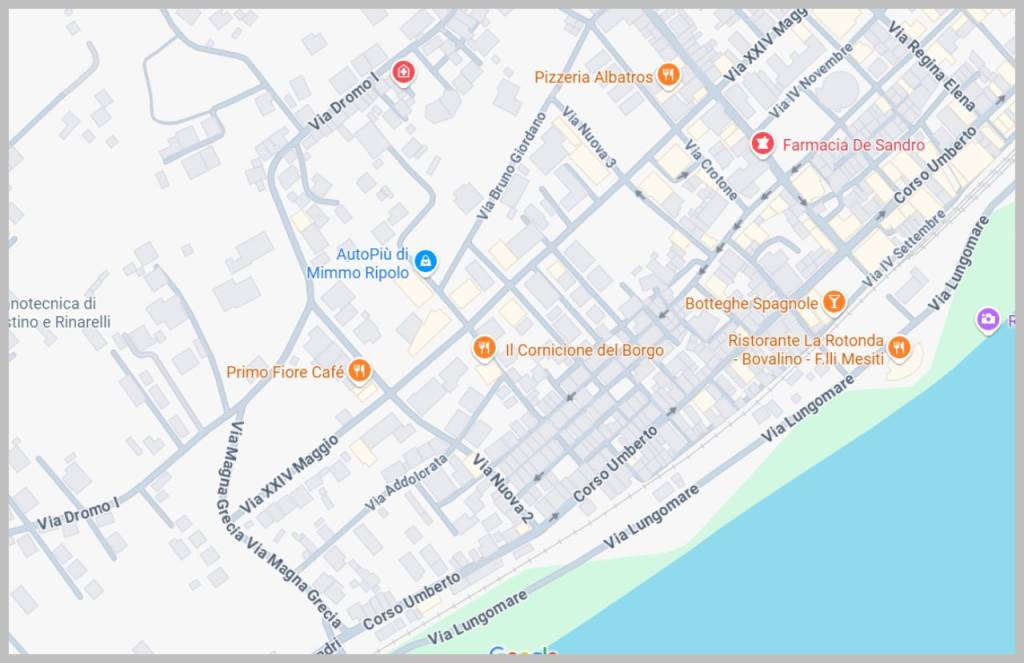Select the Primo Fiore Café restaurant pin
The height and width of the screenshot is (663, 1024).
359,370
